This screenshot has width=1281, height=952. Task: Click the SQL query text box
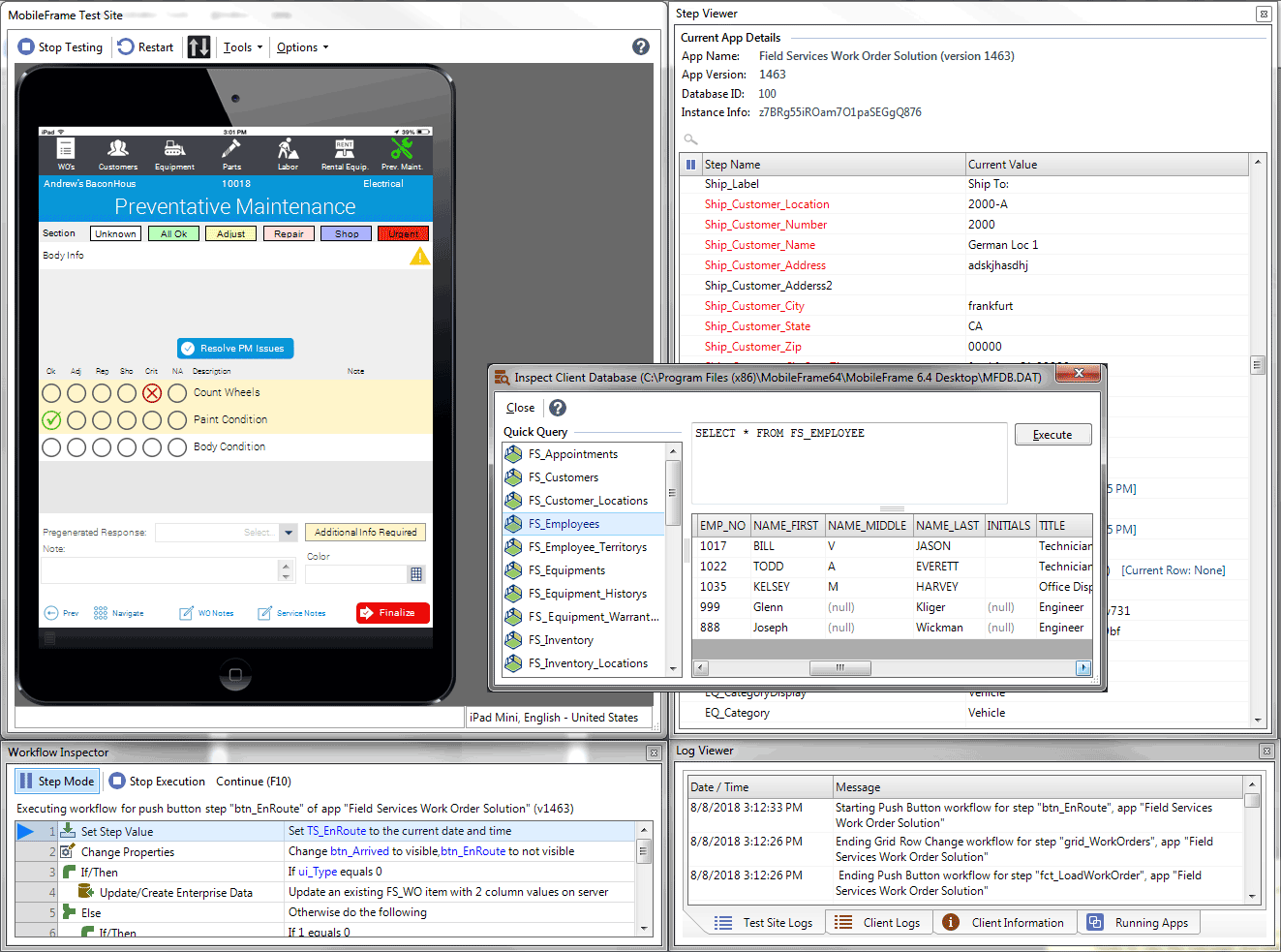click(x=849, y=463)
